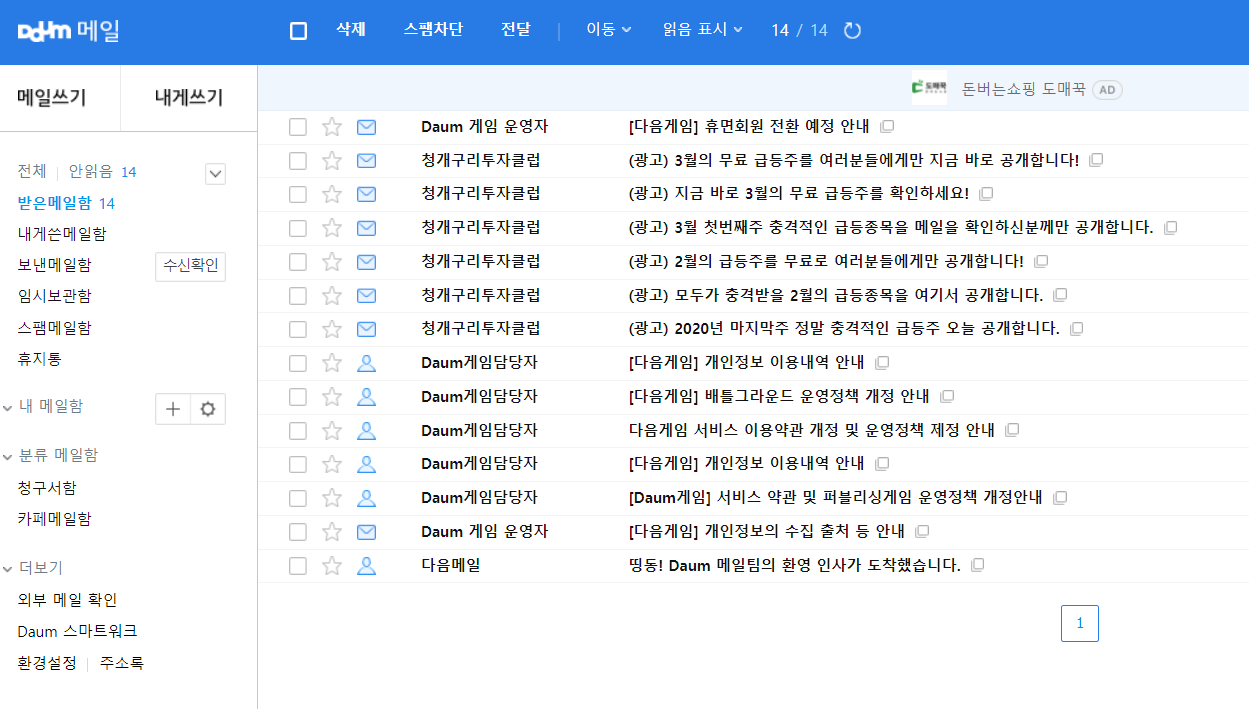This screenshot has width=1249, height=709.
Task: Open 환경설정 link
Action: [47, 663]
